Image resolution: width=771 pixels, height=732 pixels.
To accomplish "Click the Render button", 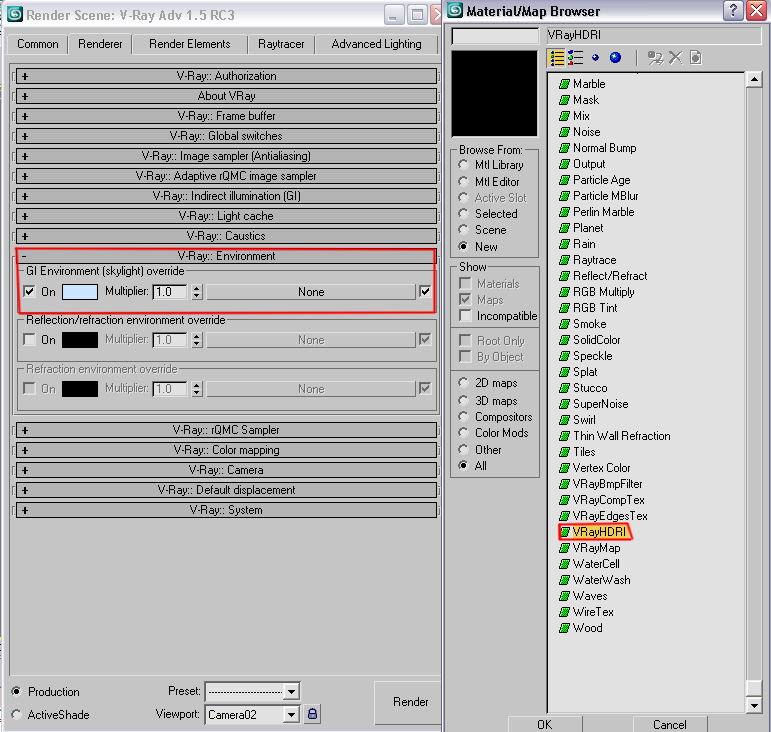I will tap(410, 702).
